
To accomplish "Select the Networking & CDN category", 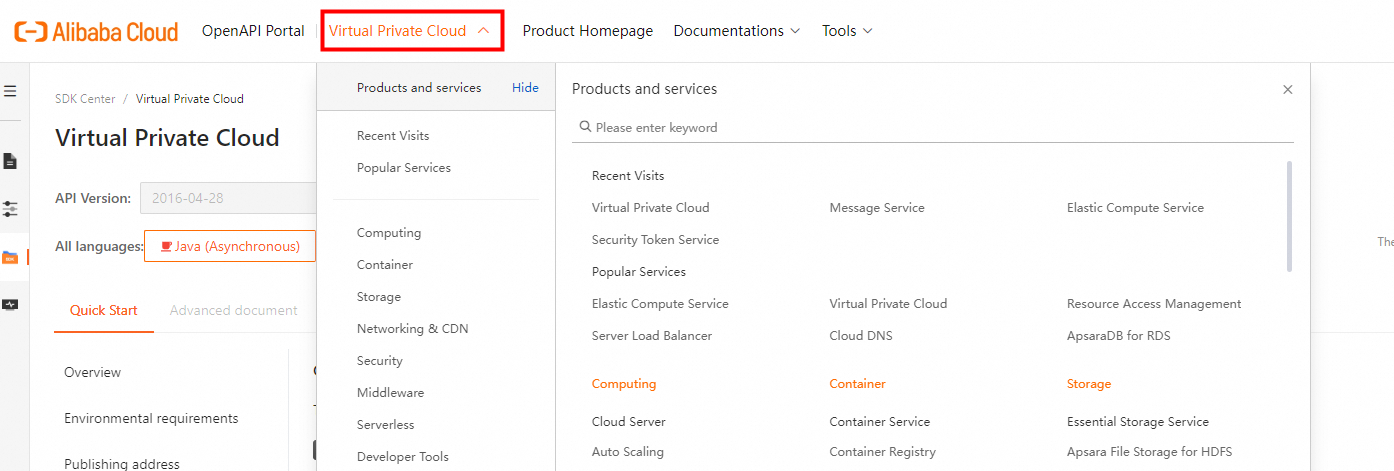I will [x=412, y=329].
